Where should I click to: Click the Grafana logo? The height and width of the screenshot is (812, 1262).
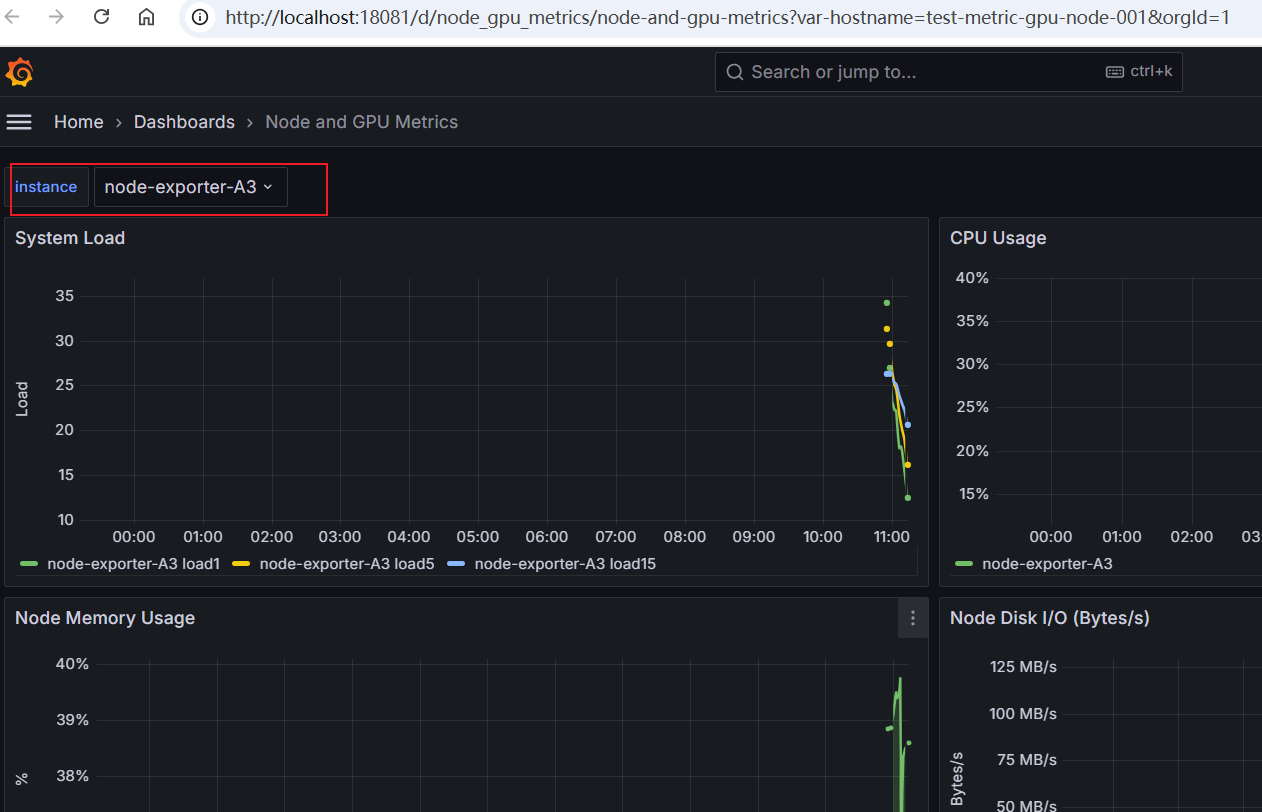[20, 72]
